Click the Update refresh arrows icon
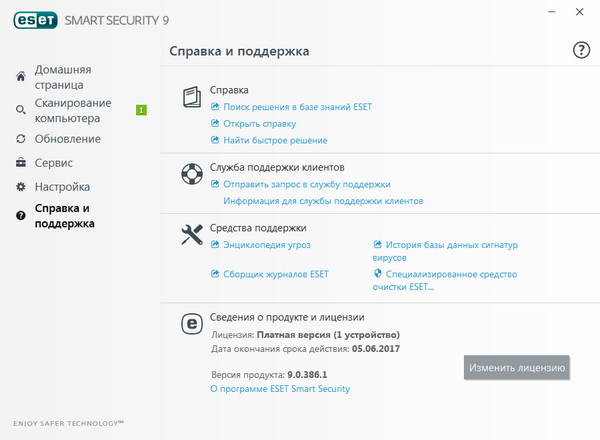The height and width of the screenshot is (440, 600). (x=21, y=138)
